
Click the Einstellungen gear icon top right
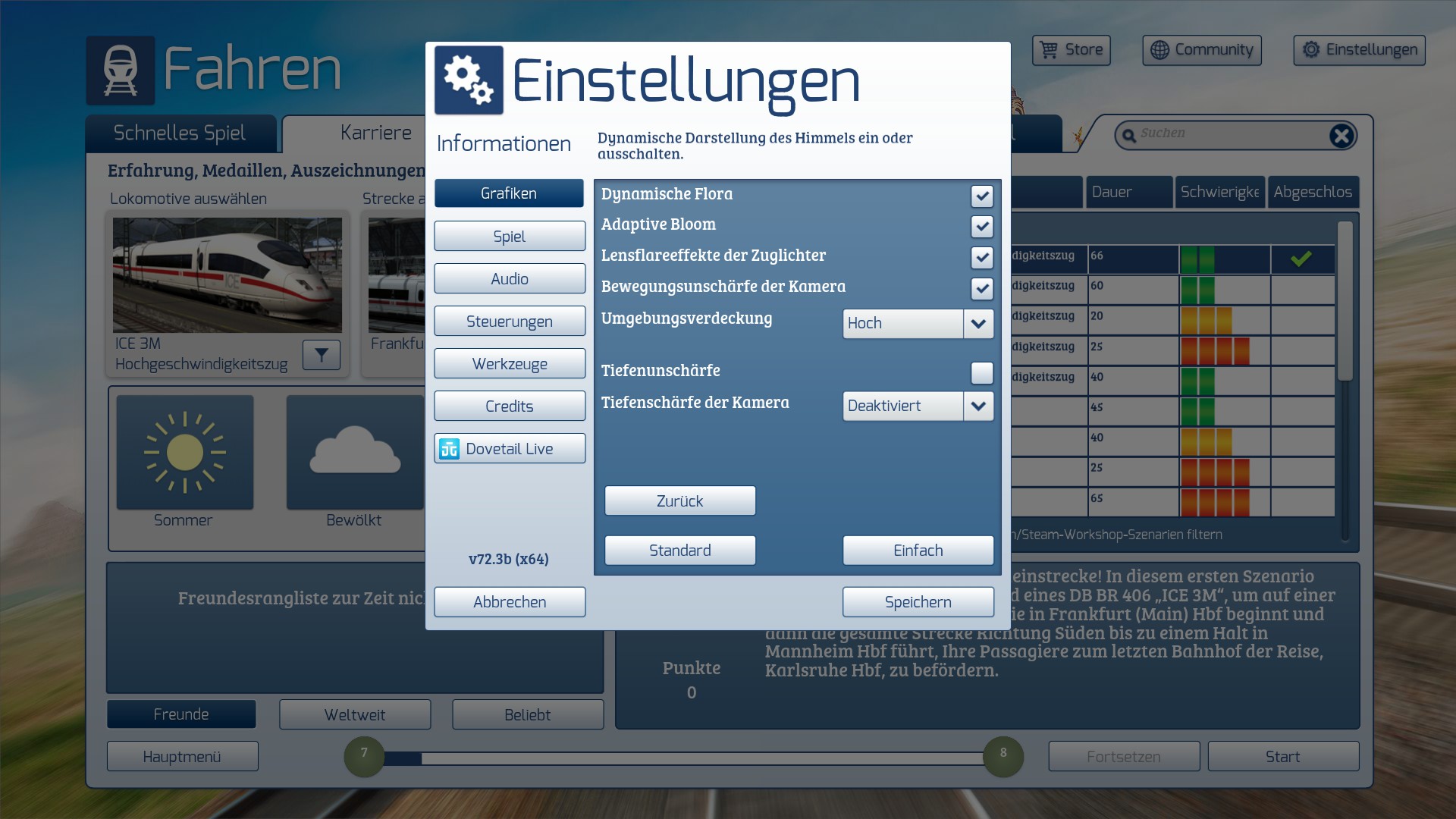1311,50
